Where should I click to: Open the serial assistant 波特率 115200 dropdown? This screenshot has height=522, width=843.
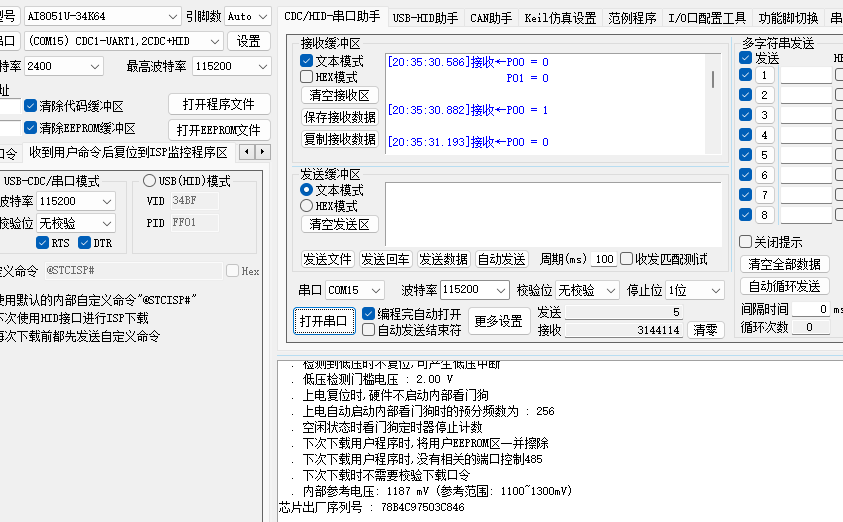coord(474,290)
